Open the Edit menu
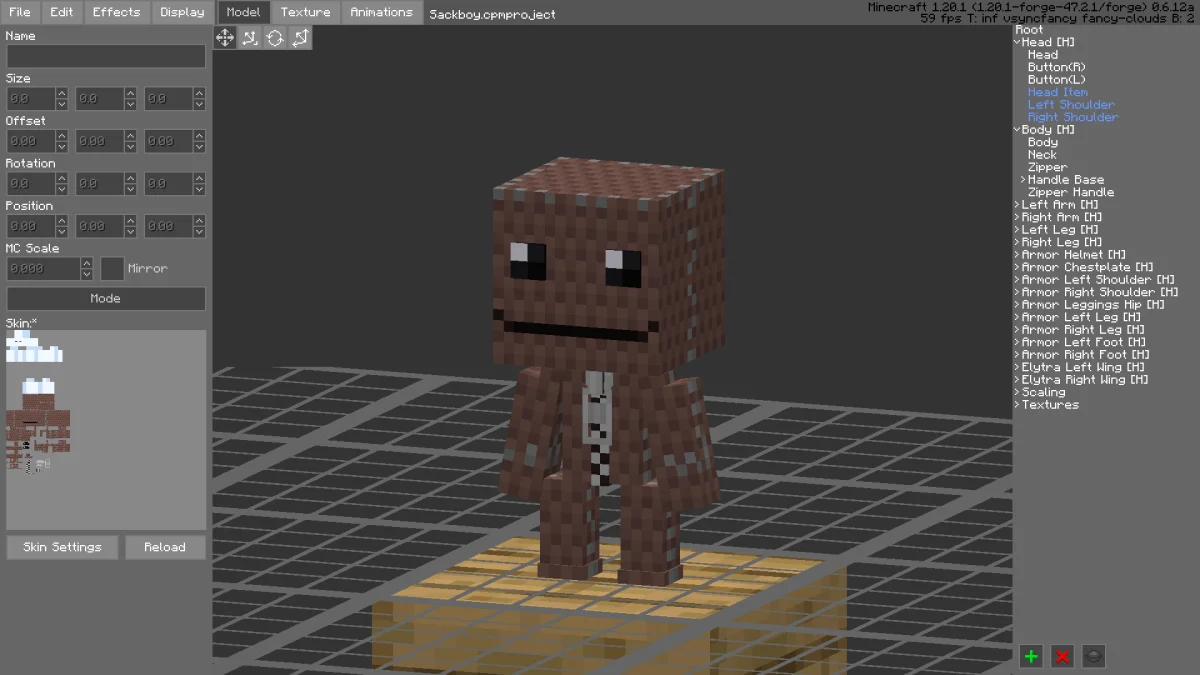Viewport: 1200px width, 675px height. (x=62, y=12)
